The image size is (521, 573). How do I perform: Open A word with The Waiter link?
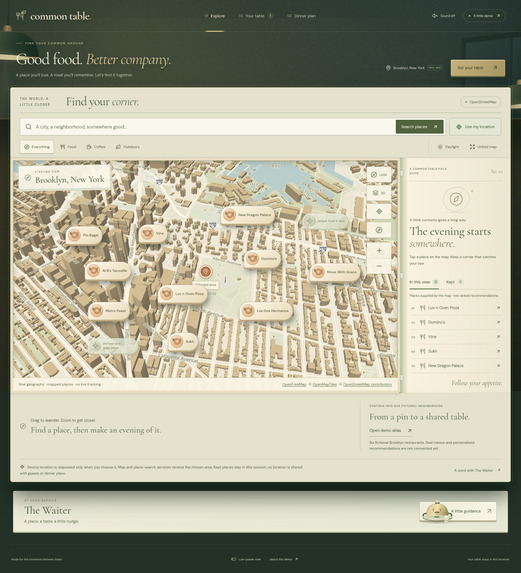click(x=477, y=470)
